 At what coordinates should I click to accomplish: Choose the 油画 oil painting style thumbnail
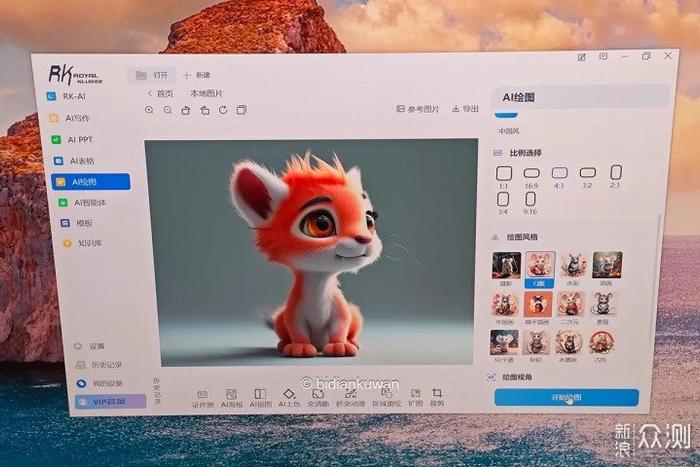pos(607,268)
